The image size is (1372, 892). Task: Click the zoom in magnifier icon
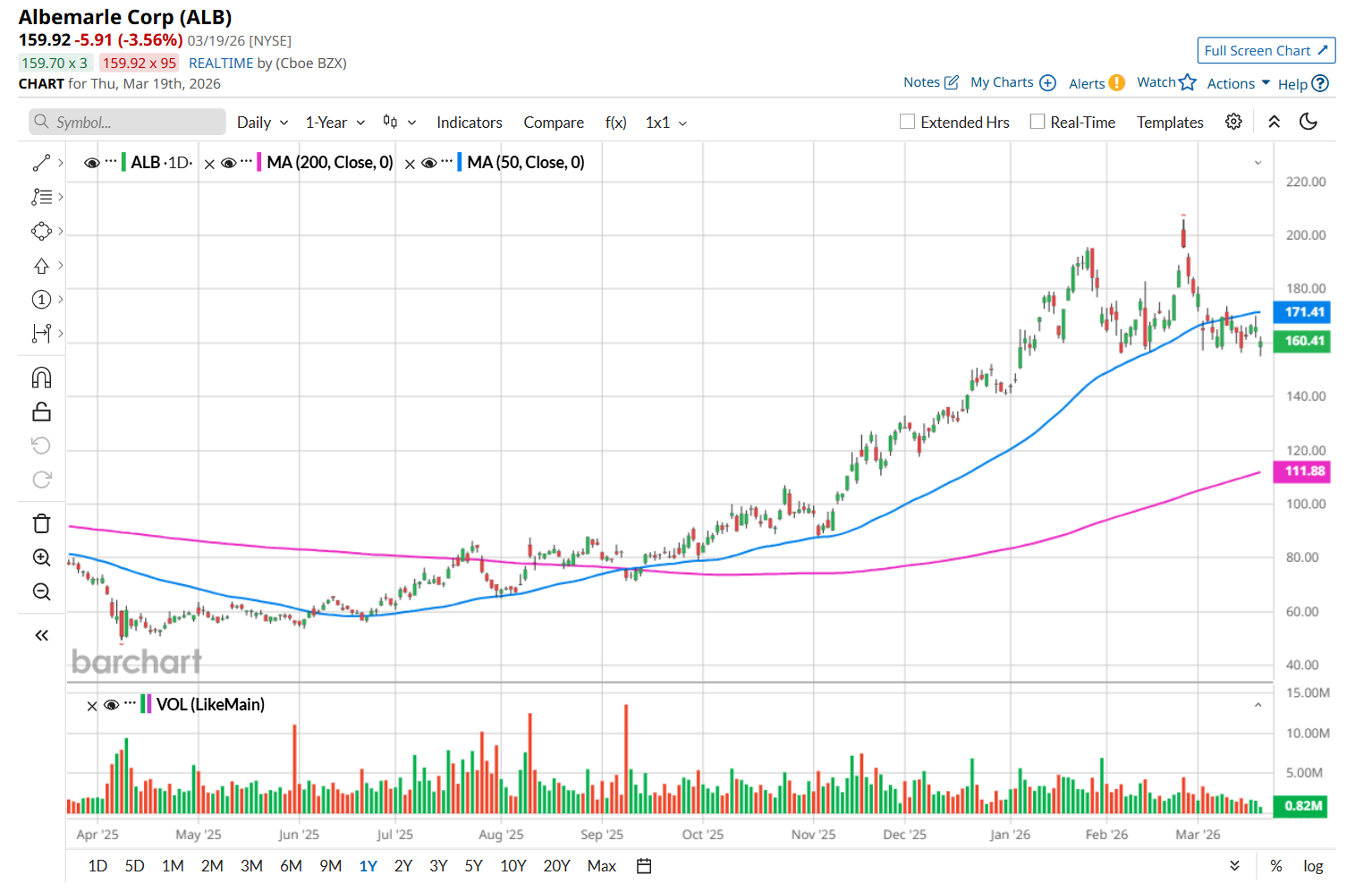[x=41, y=557]
